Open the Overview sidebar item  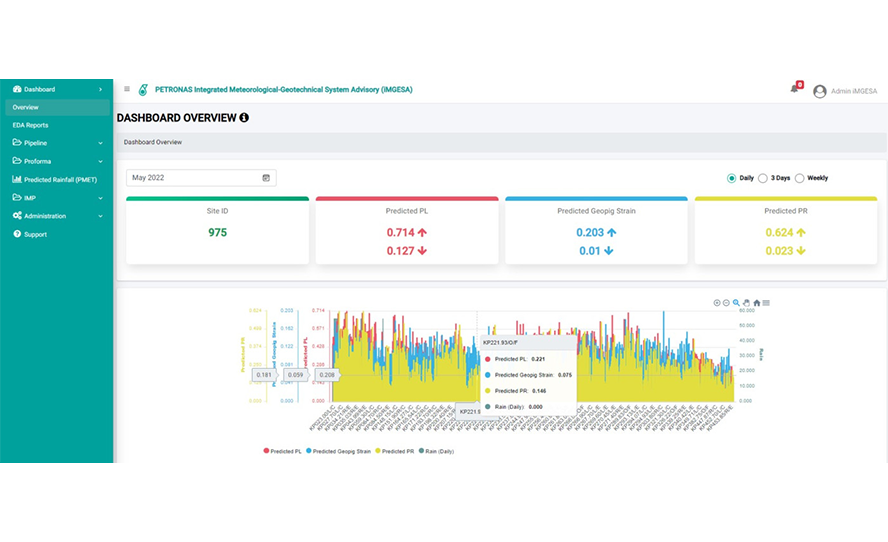[57, 107]
